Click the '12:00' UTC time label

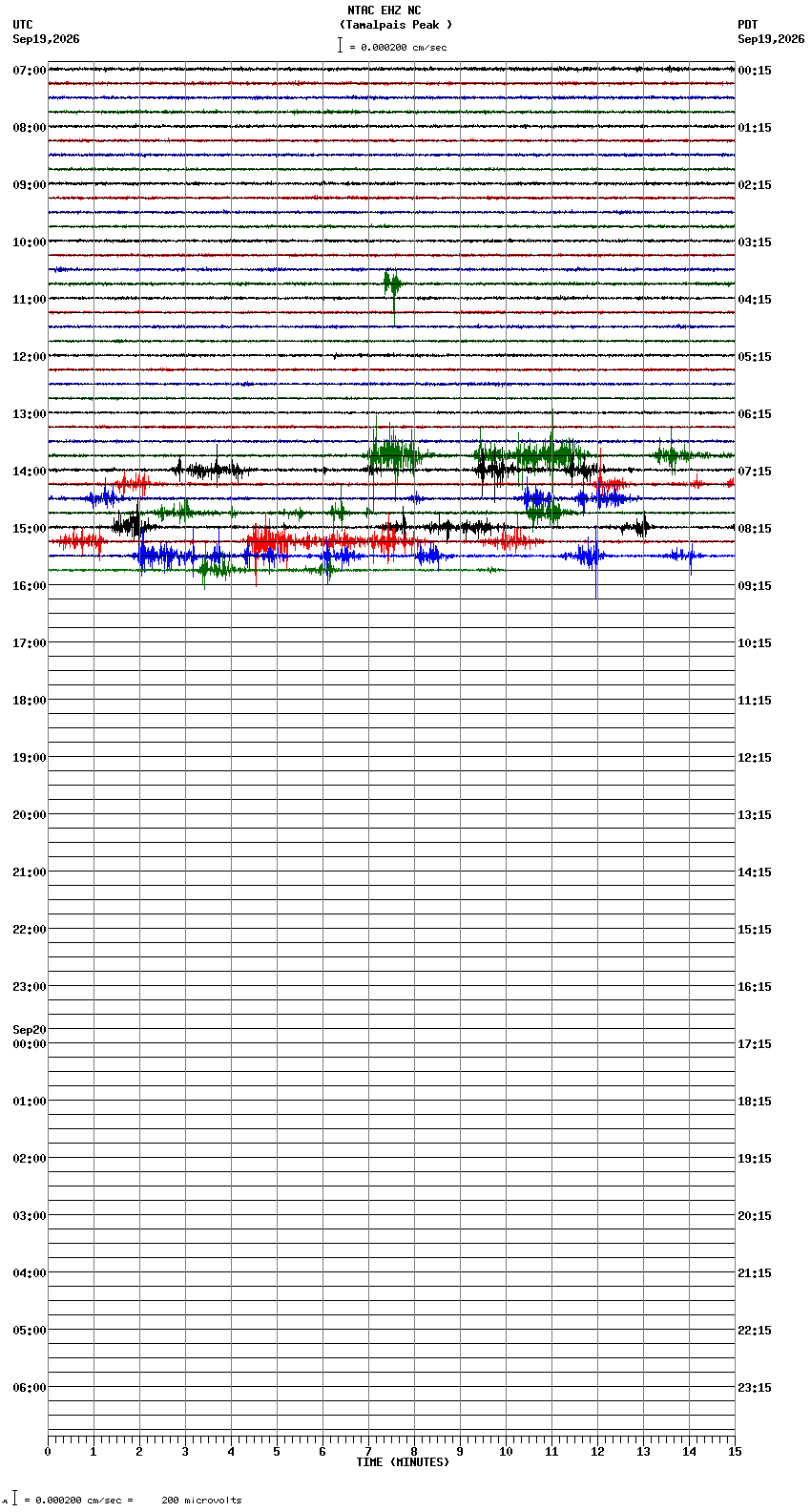(30, 357)
